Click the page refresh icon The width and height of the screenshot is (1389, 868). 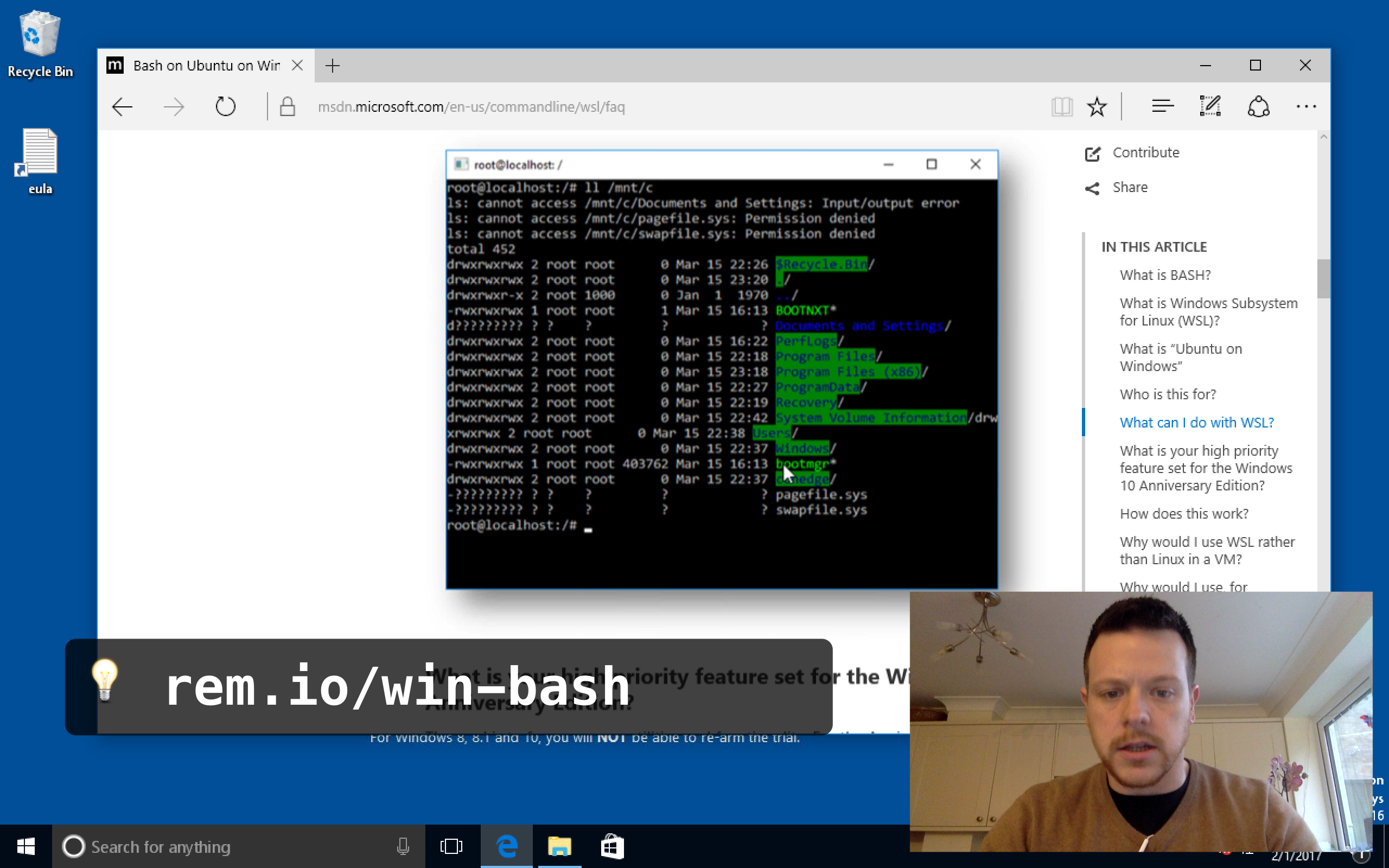coord(225,107)
